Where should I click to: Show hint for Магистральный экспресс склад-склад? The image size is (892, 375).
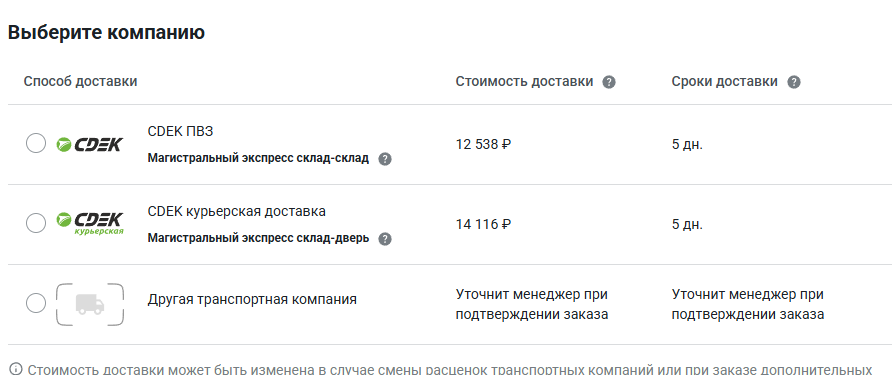(385, 159)
